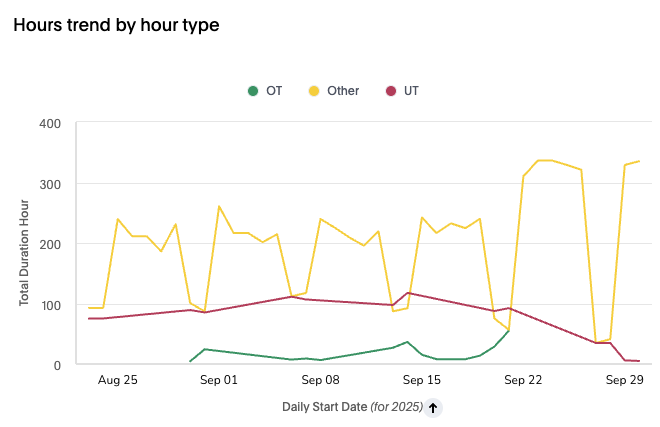Image resolution: width=660 pixels, height=427 pixels.
Task: Click the 400 y-axis tick label
Action: [51, 124]
